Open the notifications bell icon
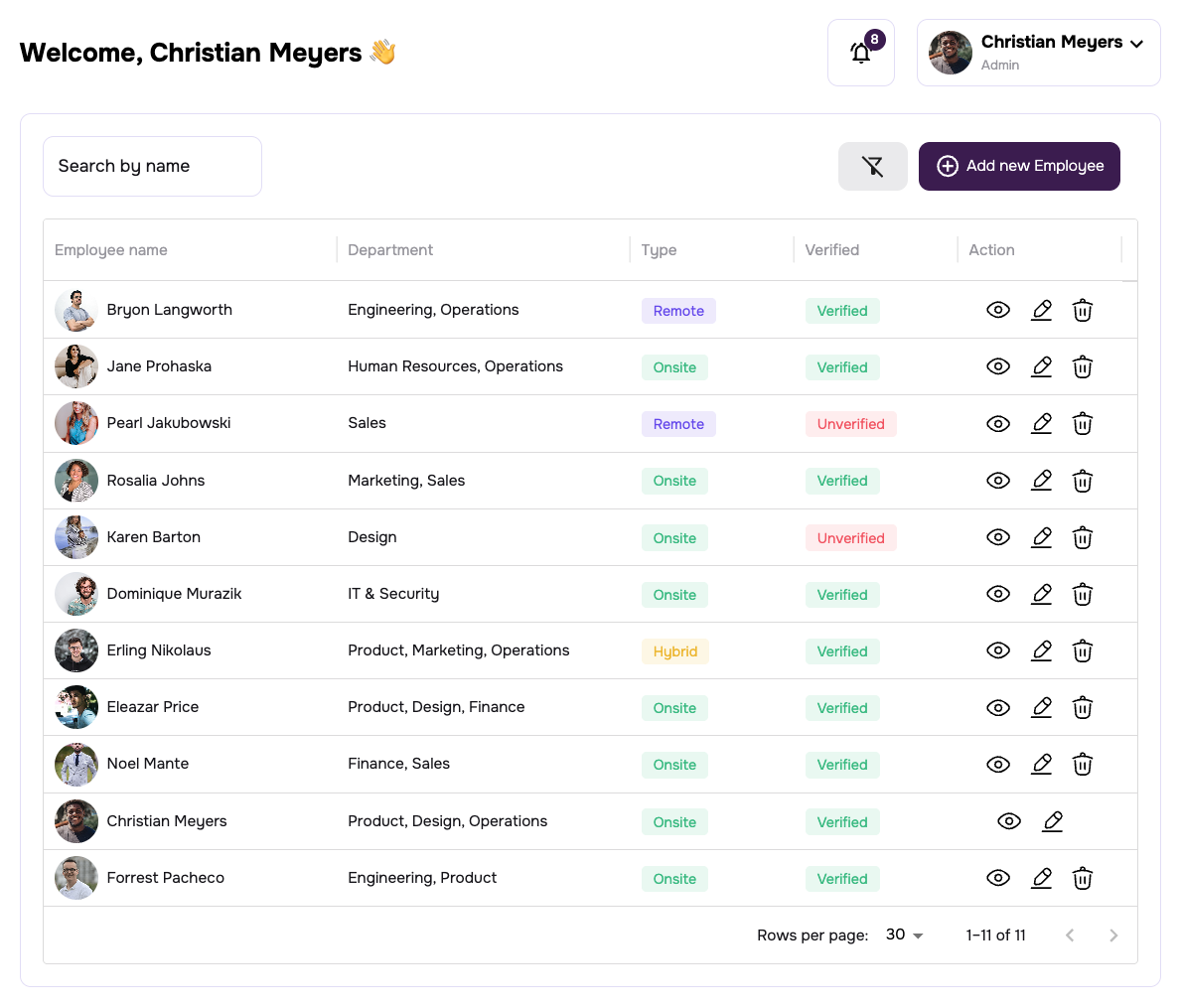Viewport: 1181px width, 1008px height. pyautogui.click(x=860, y=53)
